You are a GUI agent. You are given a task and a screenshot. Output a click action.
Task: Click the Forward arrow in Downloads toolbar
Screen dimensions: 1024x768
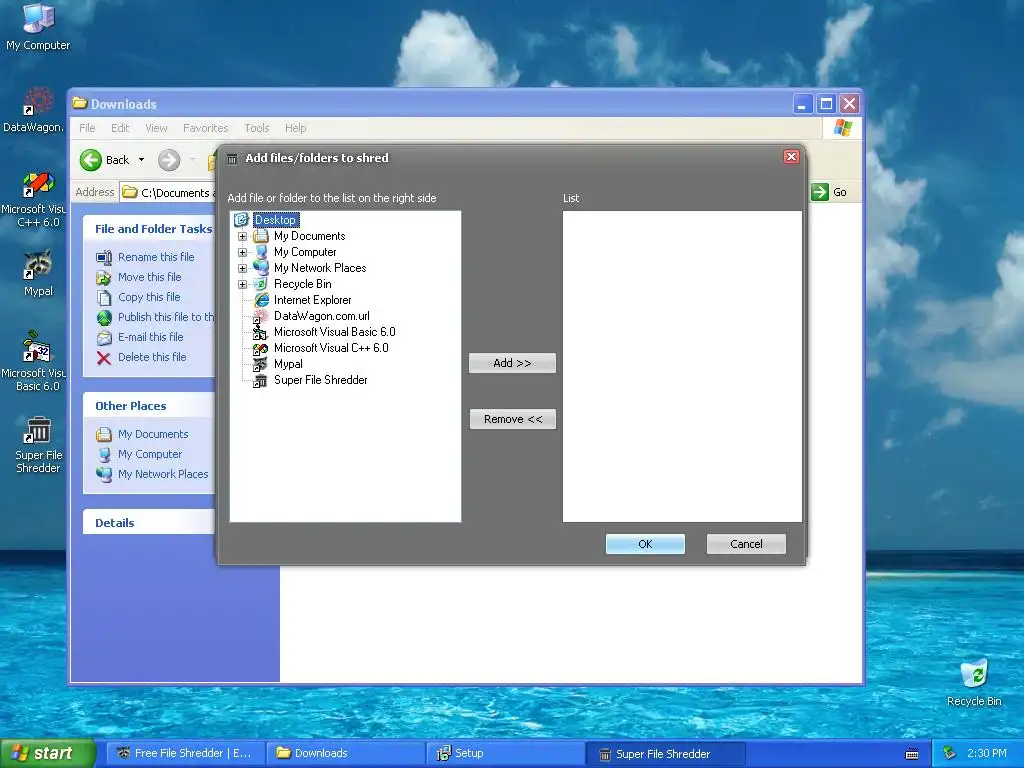pos(169,160)
